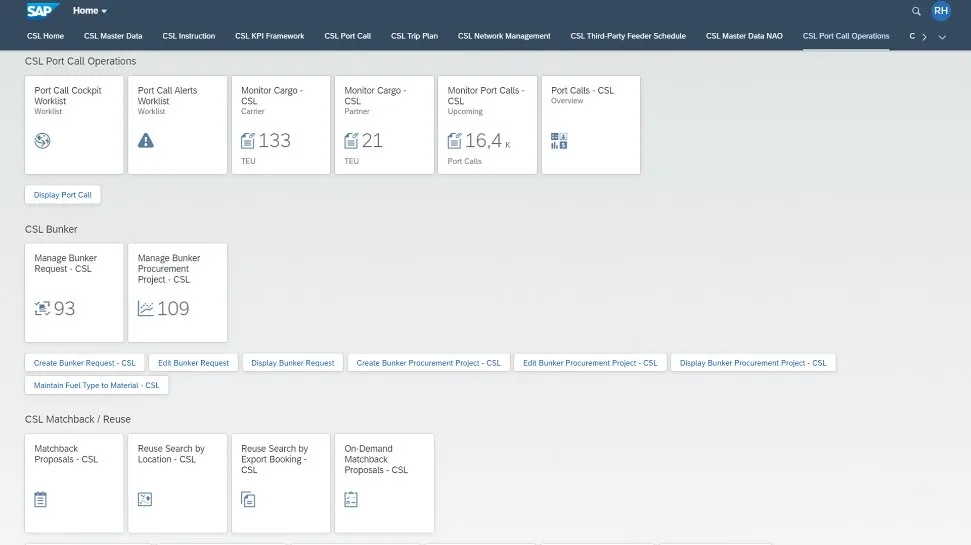The width and height of the screenshot is (971, 545).
Task: Open the Monitor Port Calls Upcoming tile
Action: click(x=487, y=124)
